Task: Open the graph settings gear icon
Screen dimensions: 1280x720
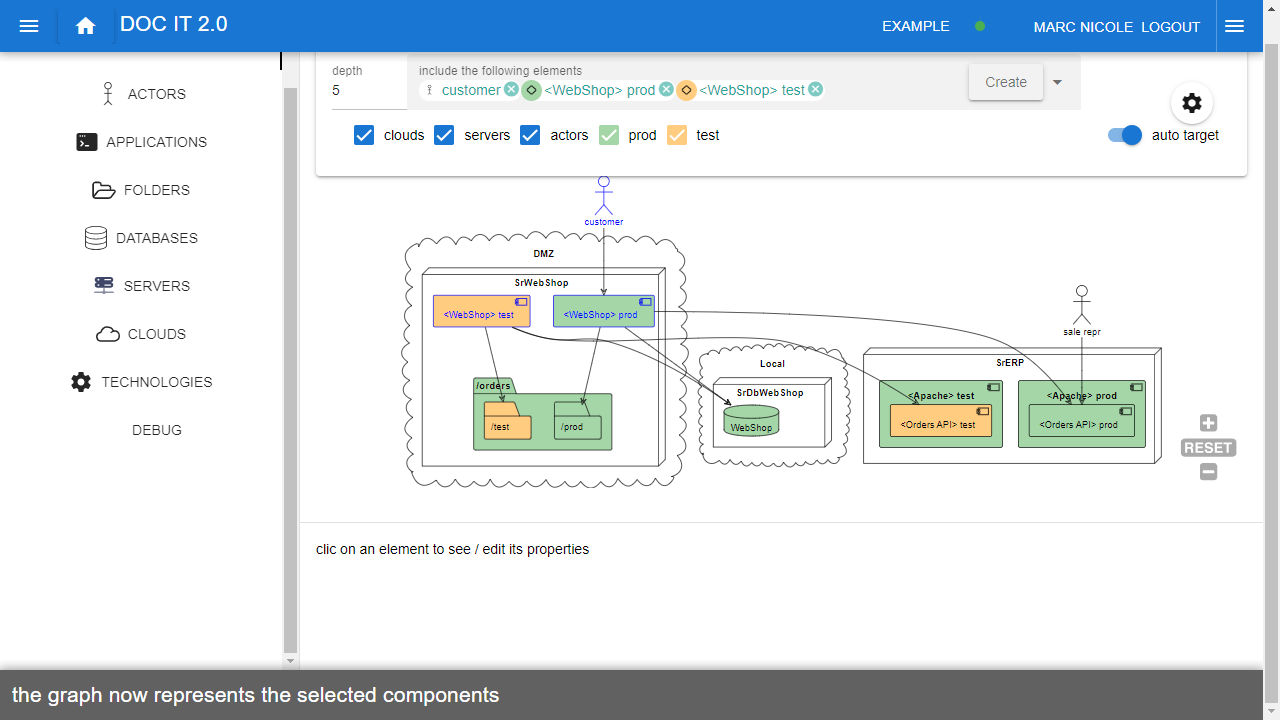Action: coord(1191,103)
